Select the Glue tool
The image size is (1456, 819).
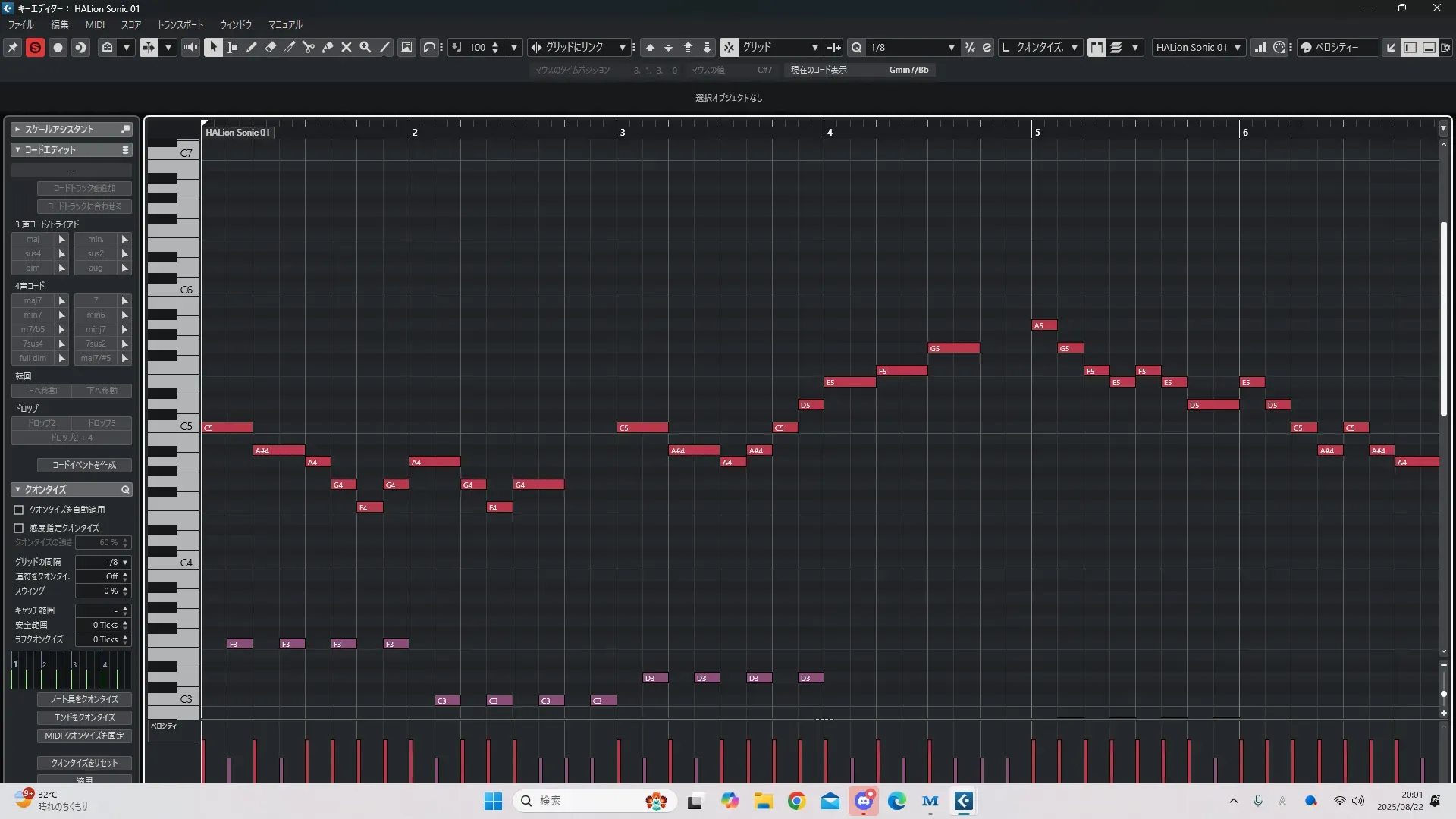[x=328, y=47]
